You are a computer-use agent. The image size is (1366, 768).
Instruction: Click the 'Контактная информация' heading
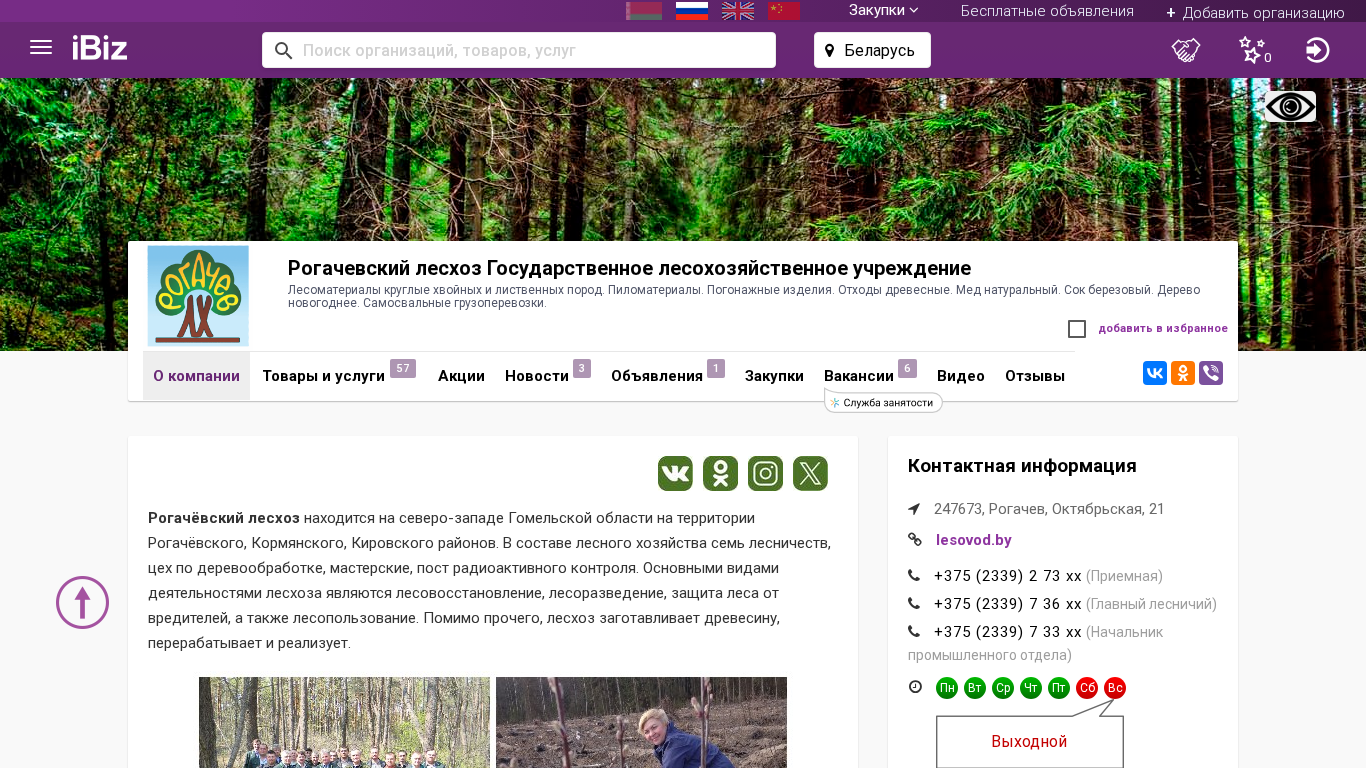[x=1022, y=466]
